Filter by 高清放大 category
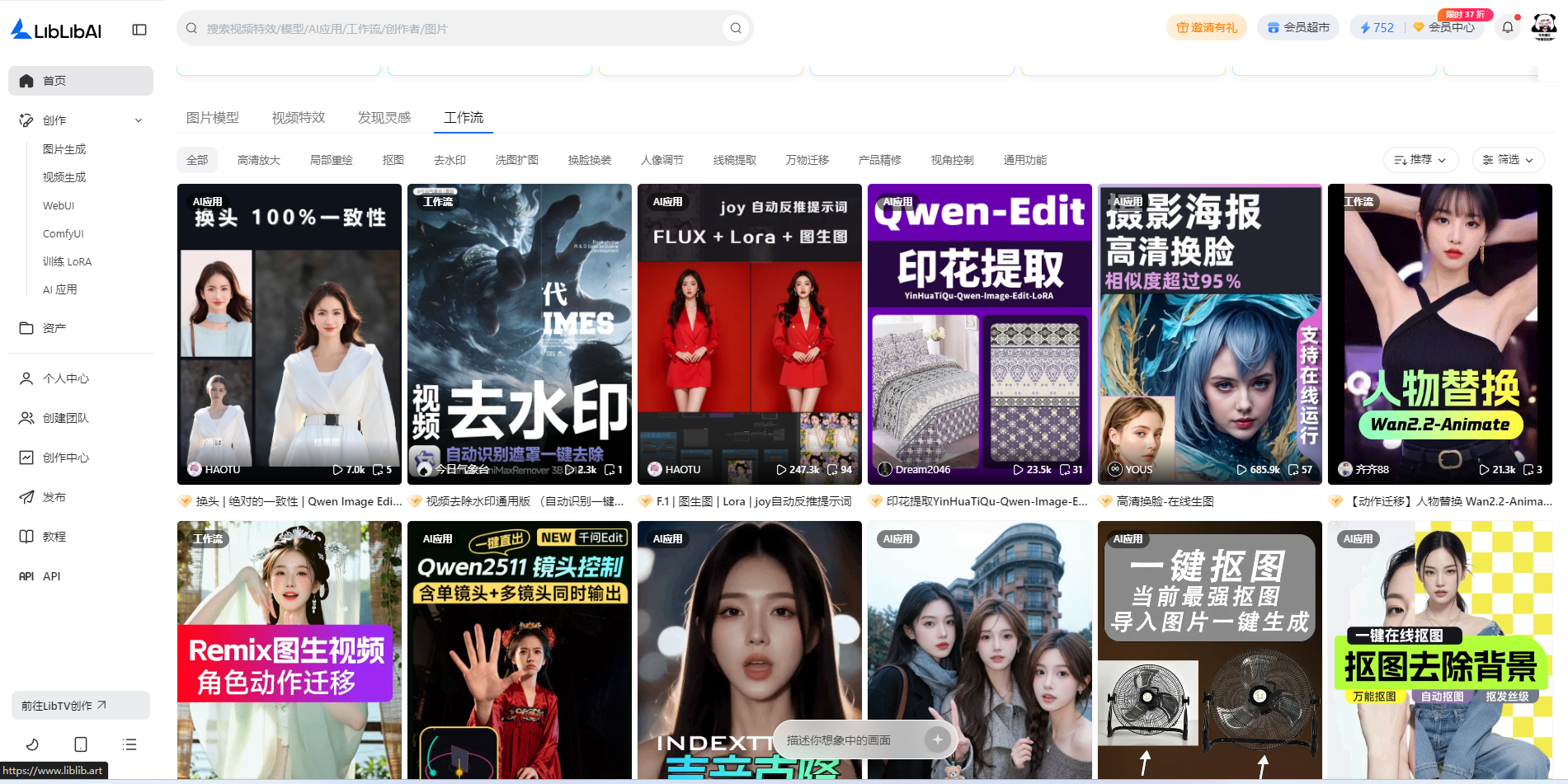The height and width of the screenshot is (784, 1568). (259, 160)
